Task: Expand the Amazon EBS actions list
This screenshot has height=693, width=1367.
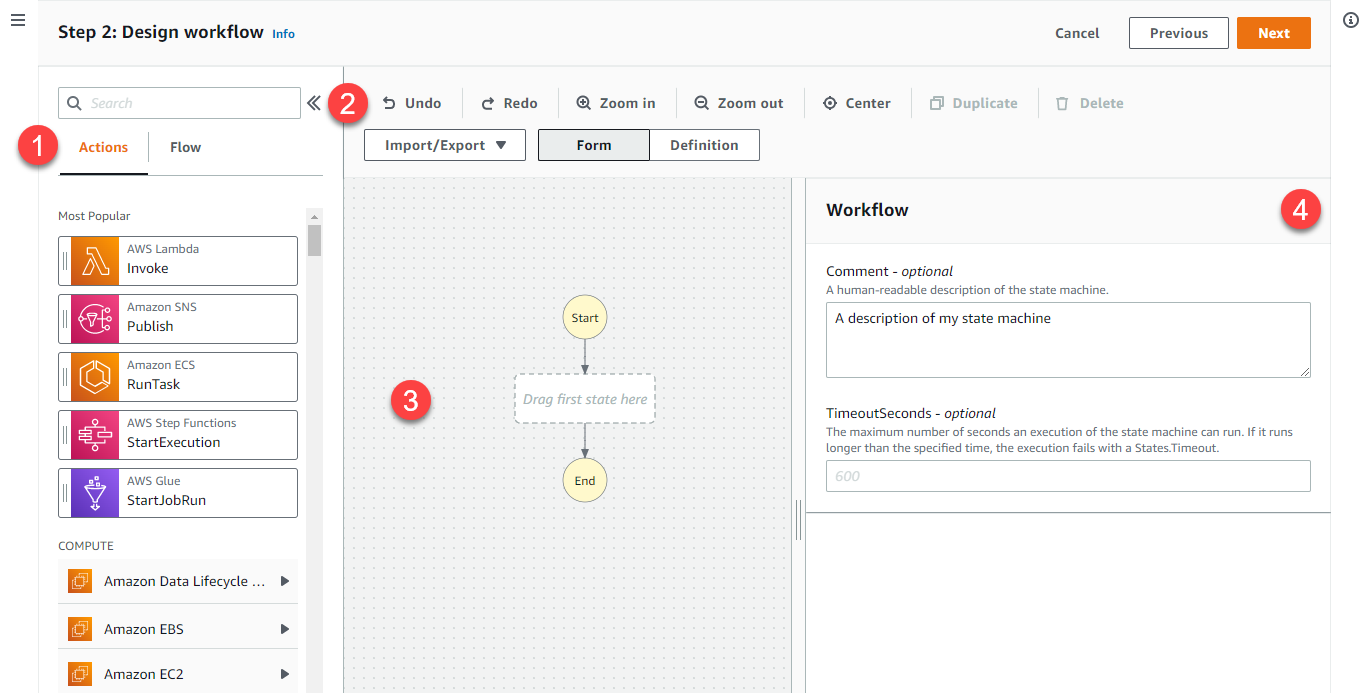Action: (285, 629)
